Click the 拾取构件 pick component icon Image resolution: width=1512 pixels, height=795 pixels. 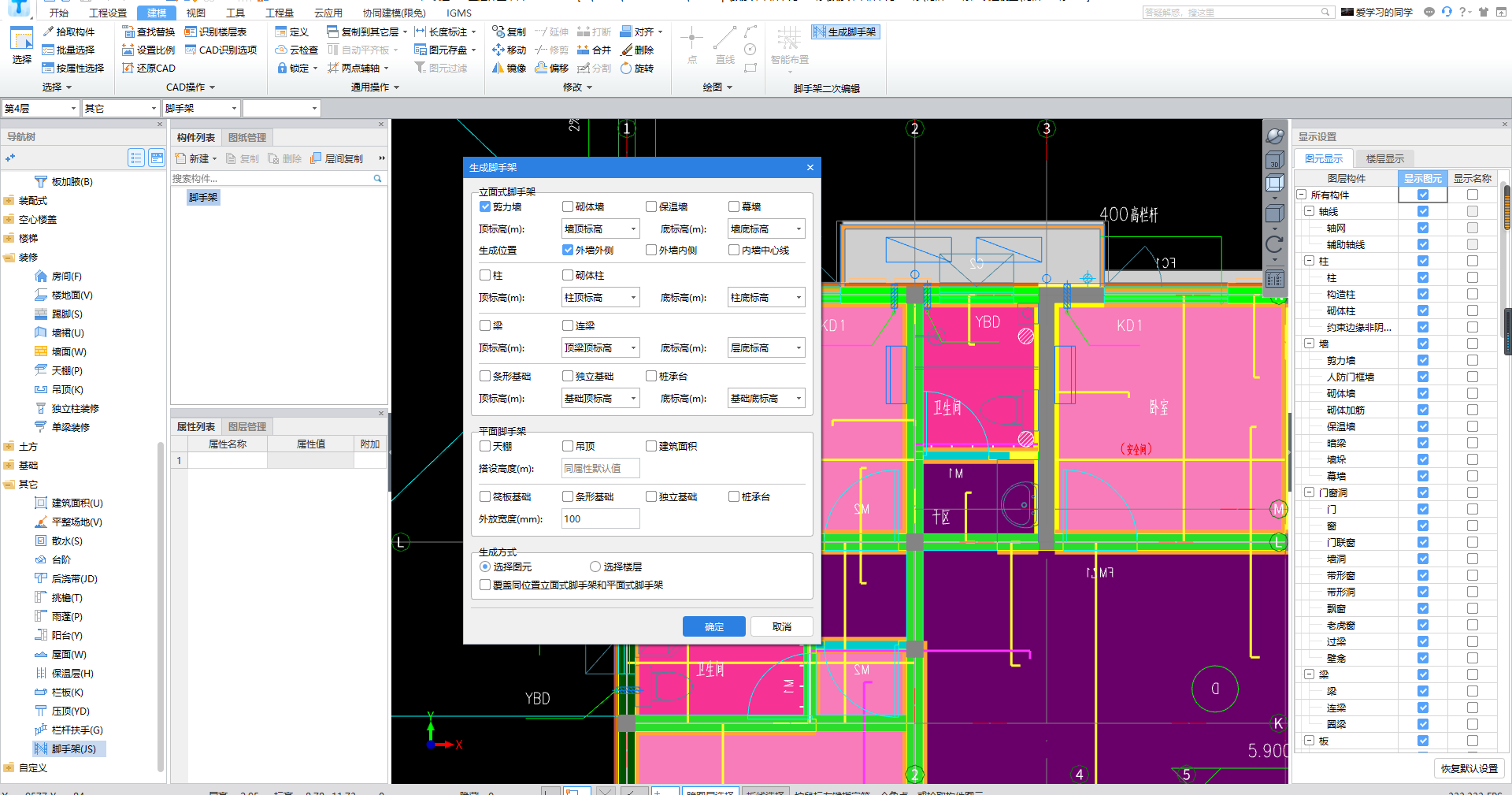(48, 32)
